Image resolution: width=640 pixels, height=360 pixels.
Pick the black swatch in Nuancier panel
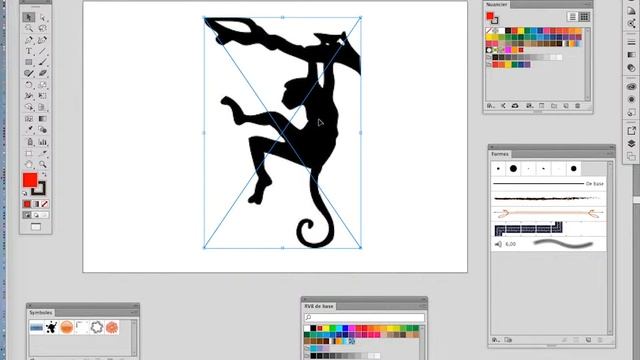(x=508, y=31)
